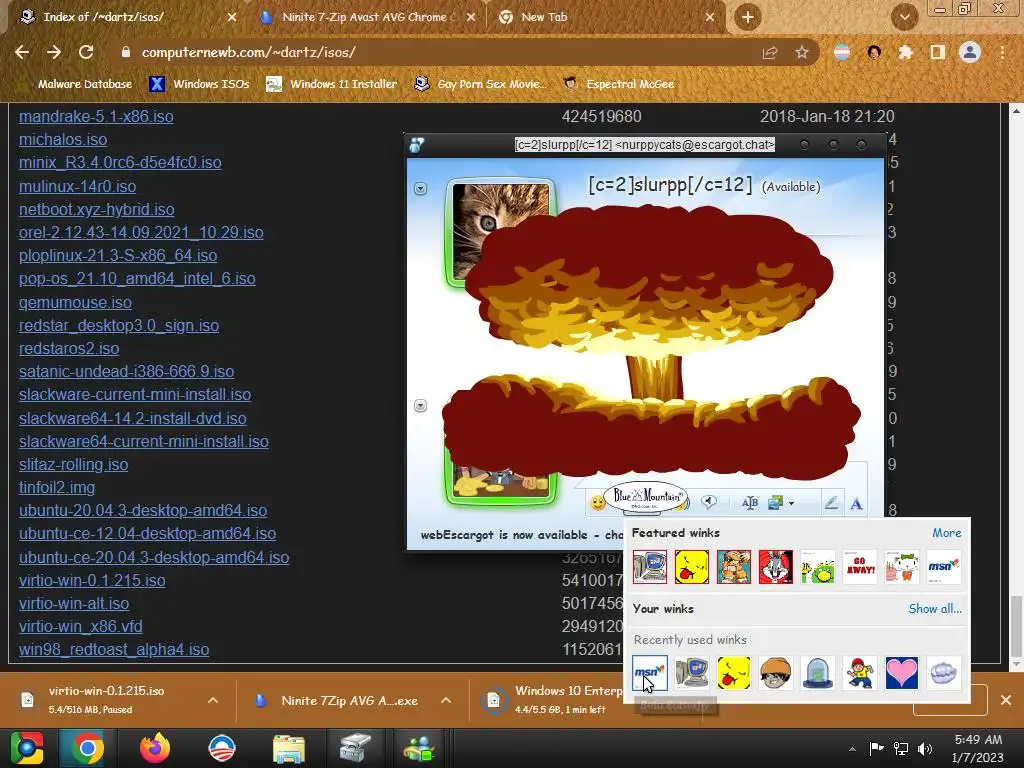Screen dimensions: 1024x768
Task: Switch to text typing mode (A icon)
Action: click(856, 503)
